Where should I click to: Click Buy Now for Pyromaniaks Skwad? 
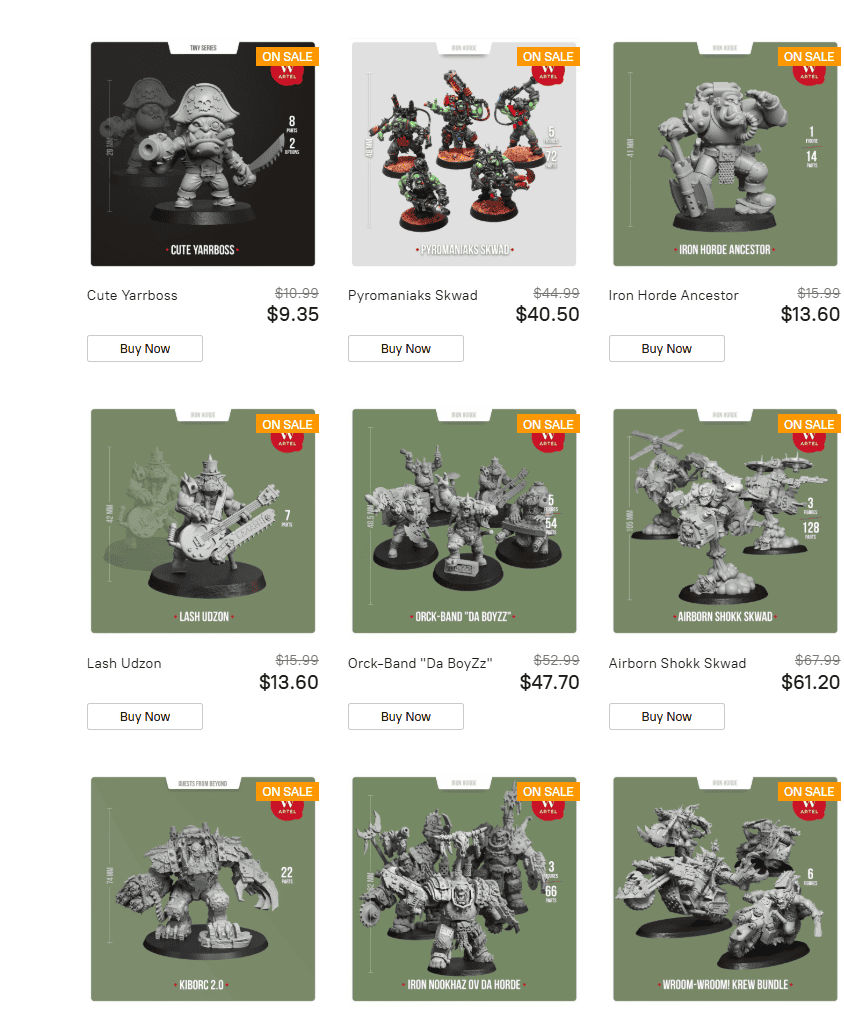point(406,349)
